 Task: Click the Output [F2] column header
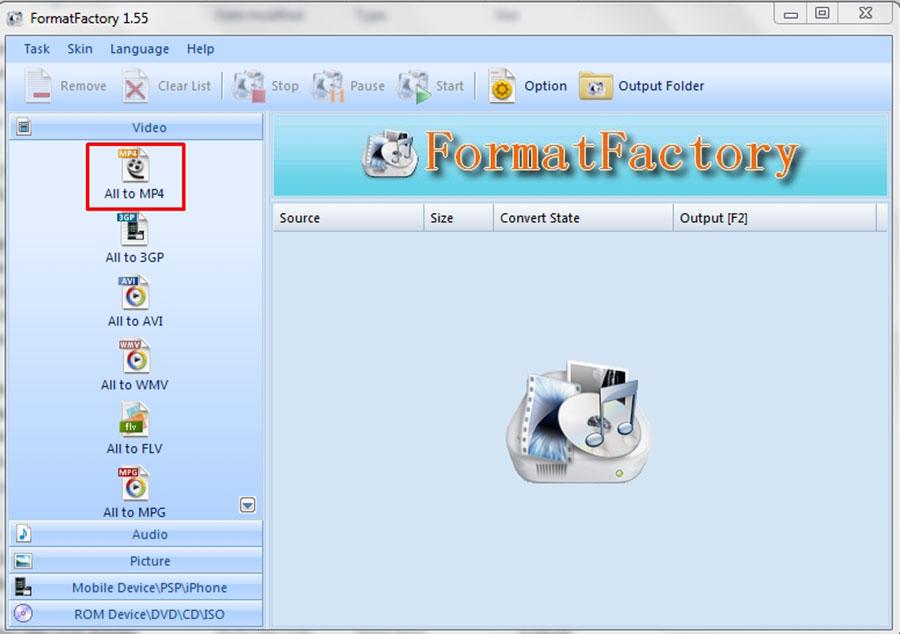pyautogui.click(x=775, y=218)
